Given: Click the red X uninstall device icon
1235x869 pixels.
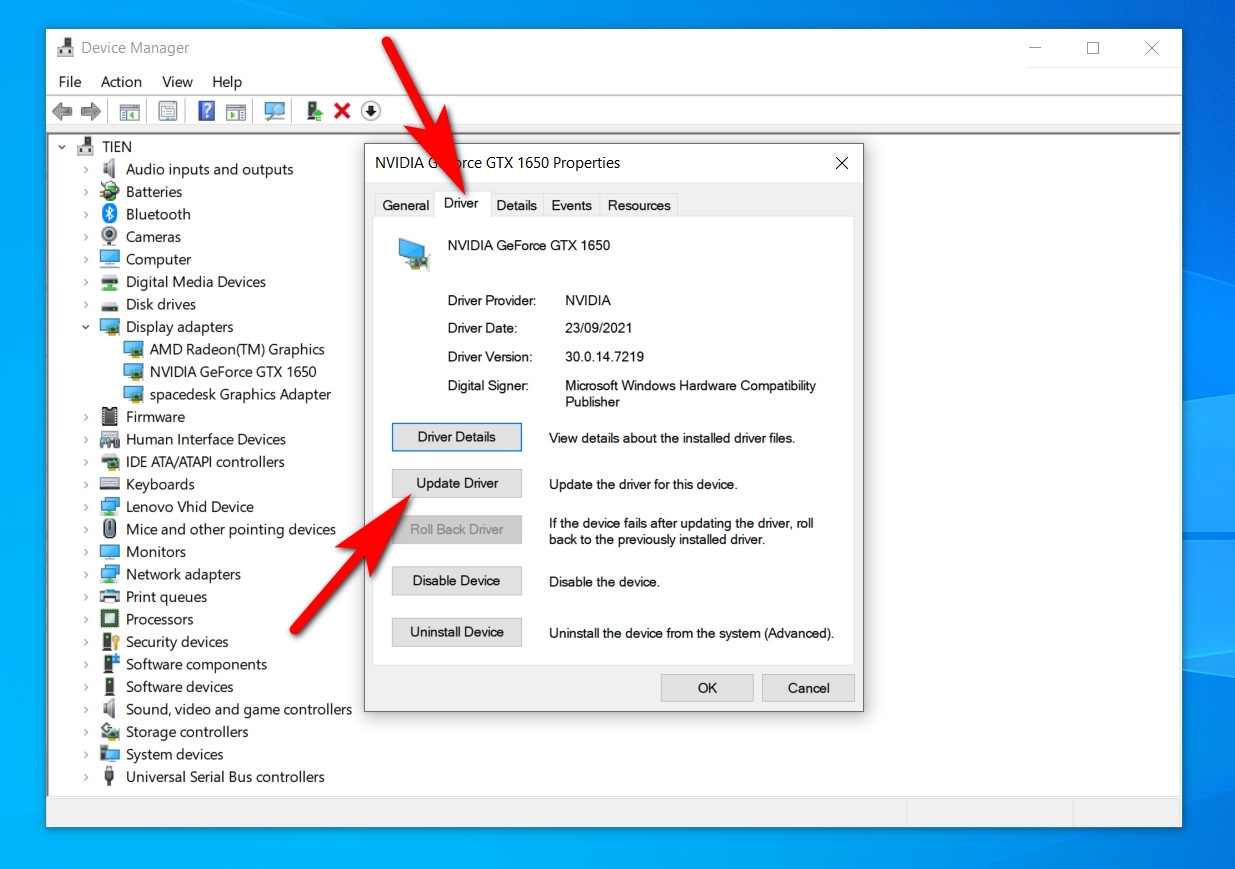Looking at the screenshot, I should [342, 111].
